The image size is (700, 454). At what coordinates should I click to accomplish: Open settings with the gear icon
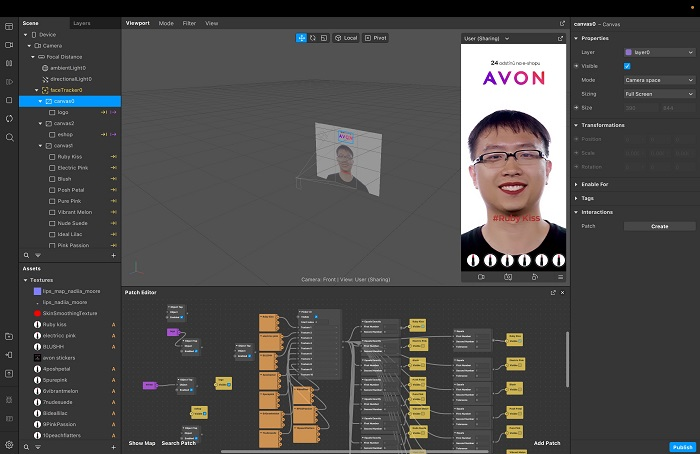[x=9, y=445]
